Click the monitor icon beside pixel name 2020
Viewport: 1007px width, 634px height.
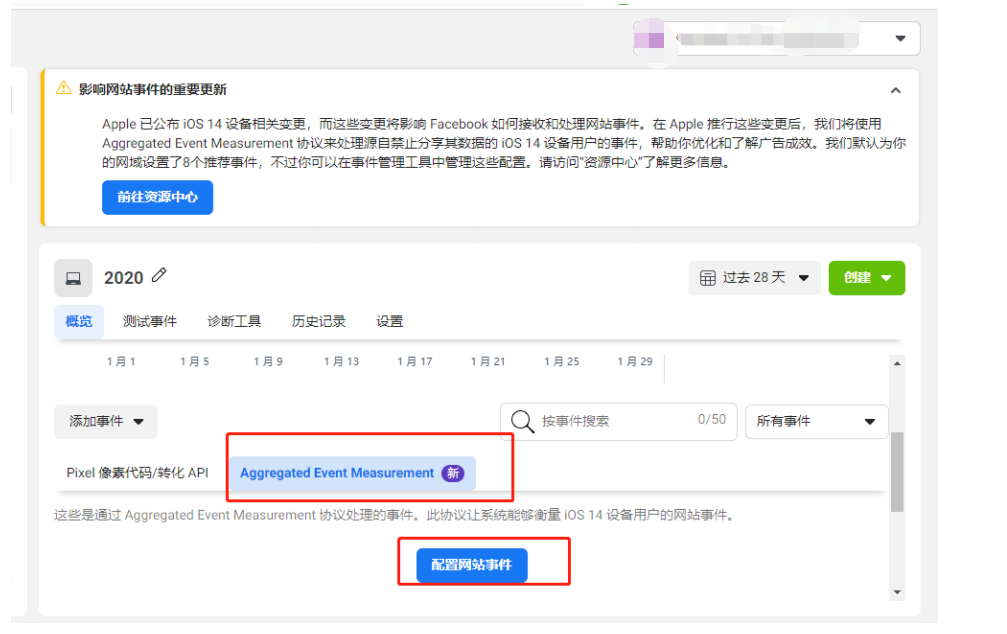(73, 277)
